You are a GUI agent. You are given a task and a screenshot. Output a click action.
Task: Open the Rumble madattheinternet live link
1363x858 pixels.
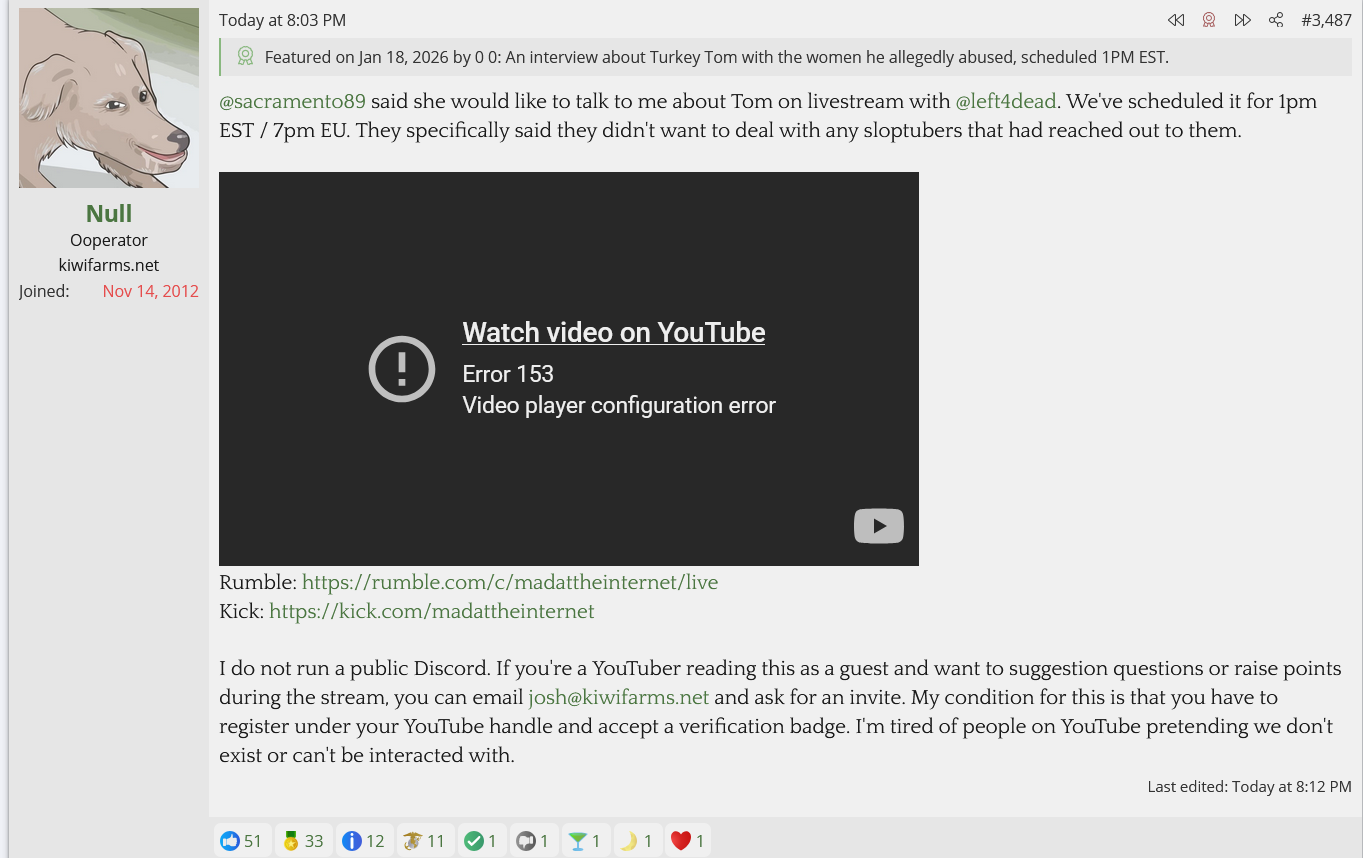510,582
